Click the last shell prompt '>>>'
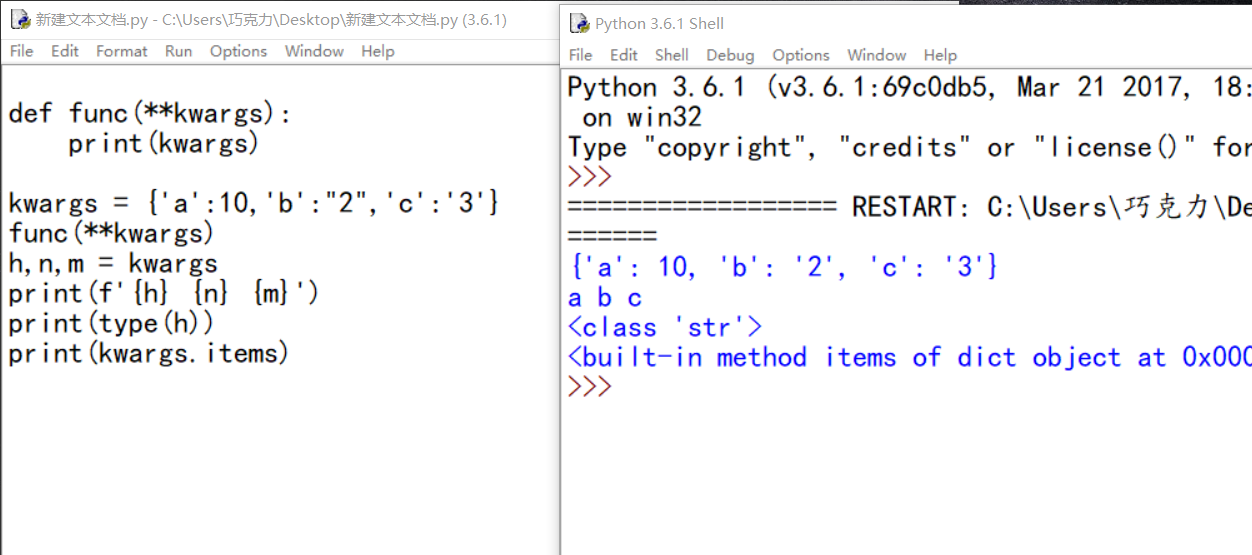This screenshot has height=555, width=1252. pos(589,386)
